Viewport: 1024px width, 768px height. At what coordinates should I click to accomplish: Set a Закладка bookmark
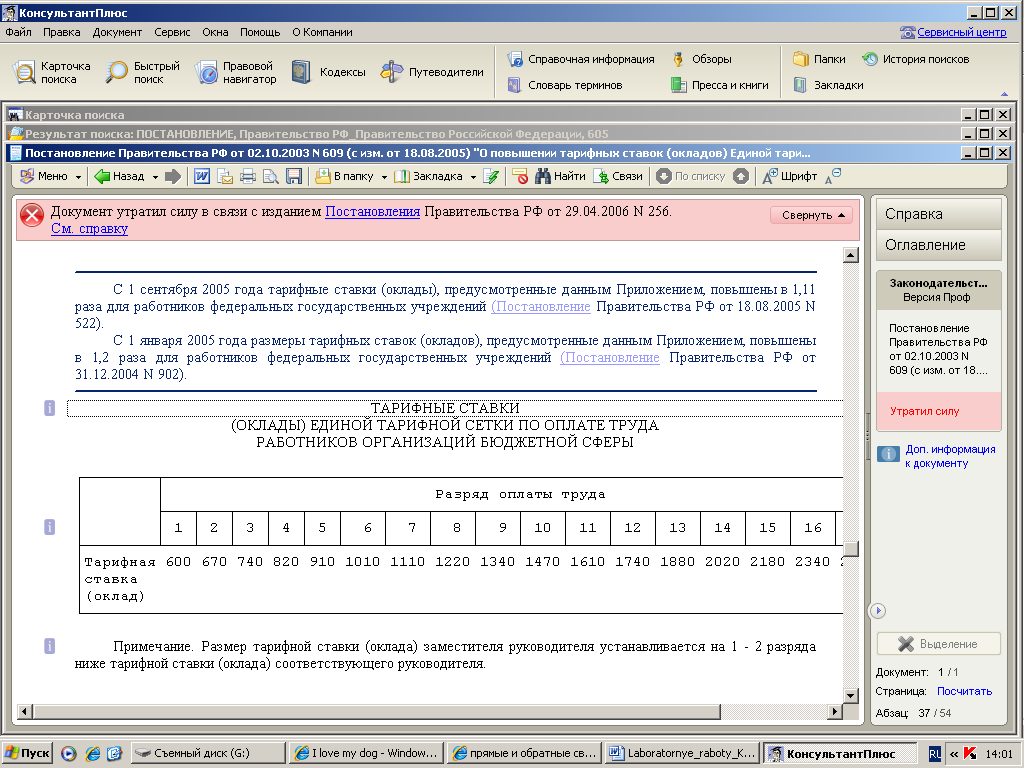click(x=429, y=176)
